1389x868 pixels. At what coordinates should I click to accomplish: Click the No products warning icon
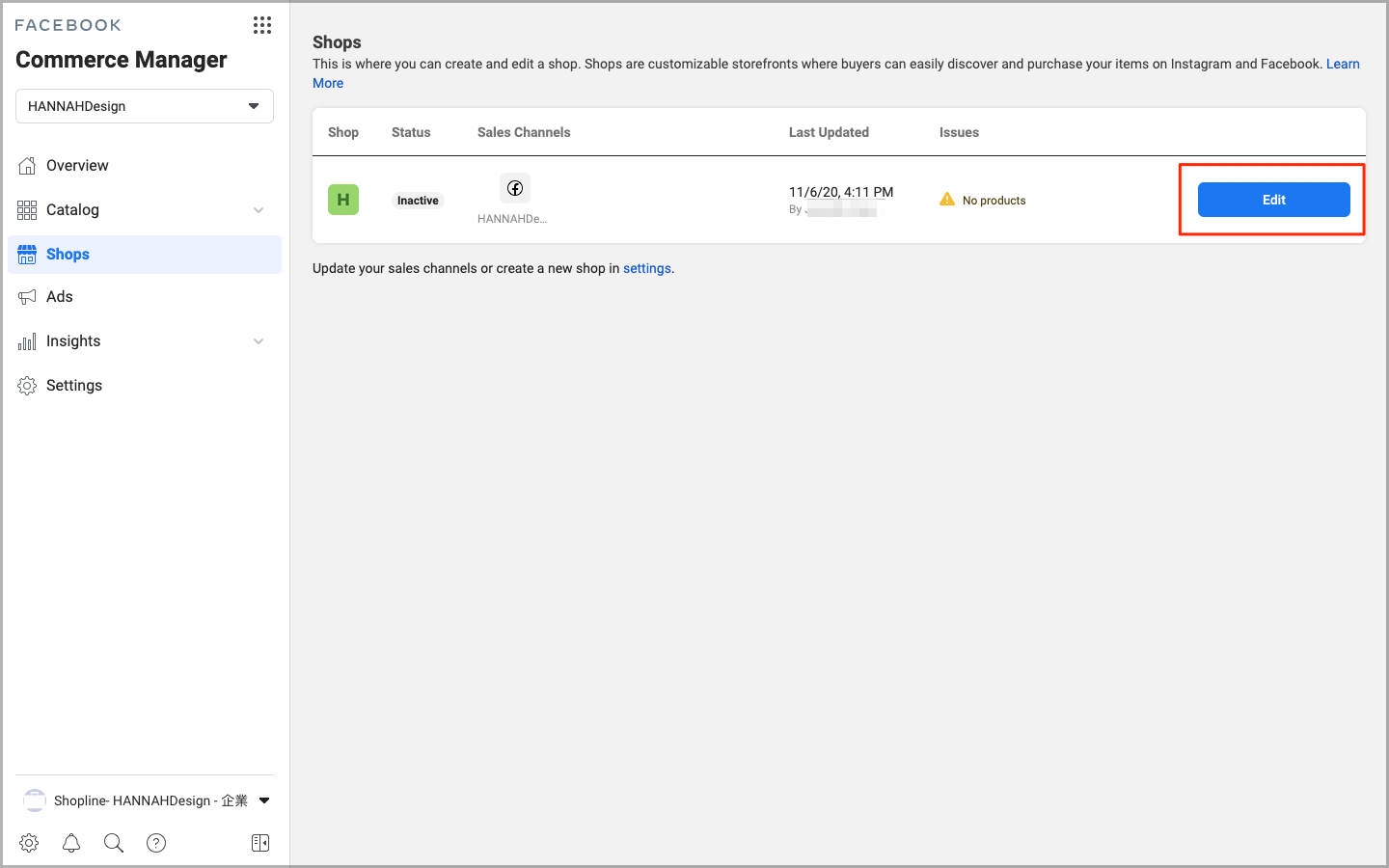(x=947, y=200)
